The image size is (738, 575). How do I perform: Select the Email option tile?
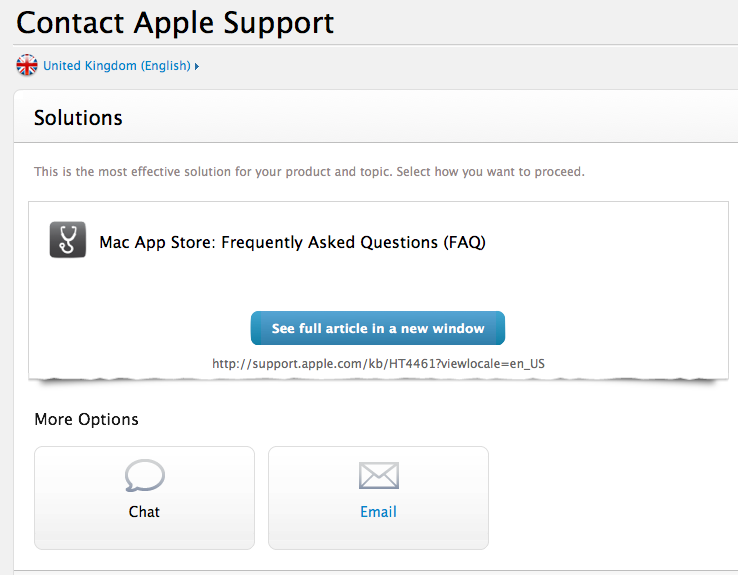pos(378,498)
